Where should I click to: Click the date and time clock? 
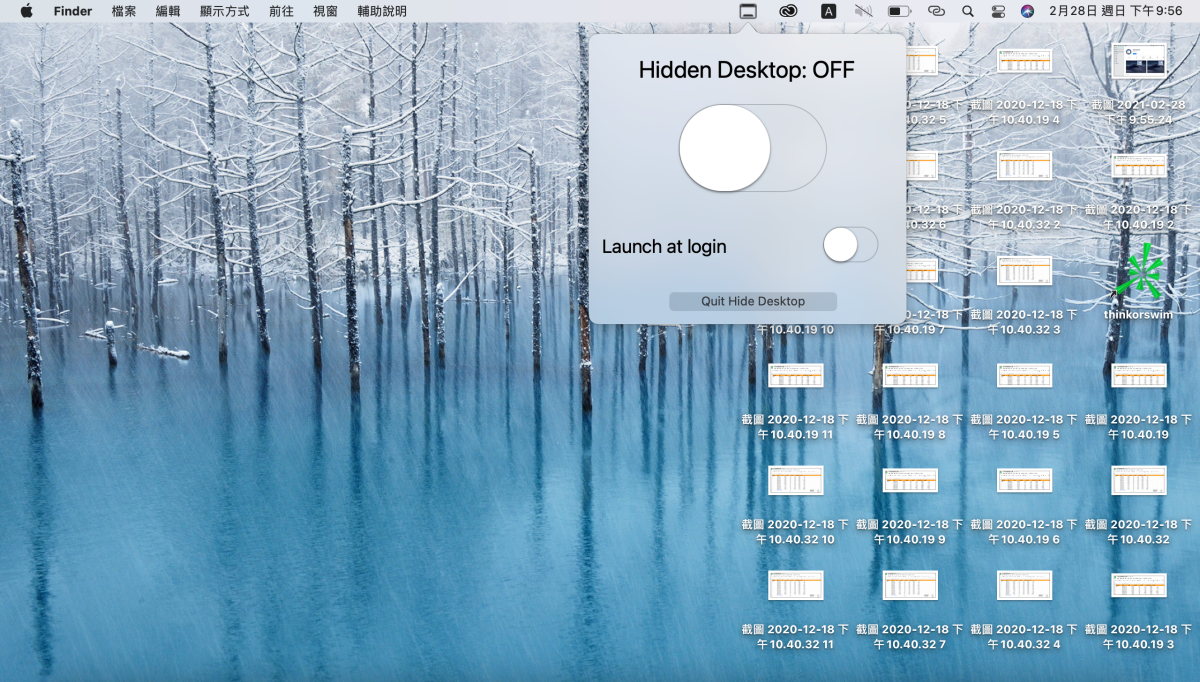[x=1115, y=11]
